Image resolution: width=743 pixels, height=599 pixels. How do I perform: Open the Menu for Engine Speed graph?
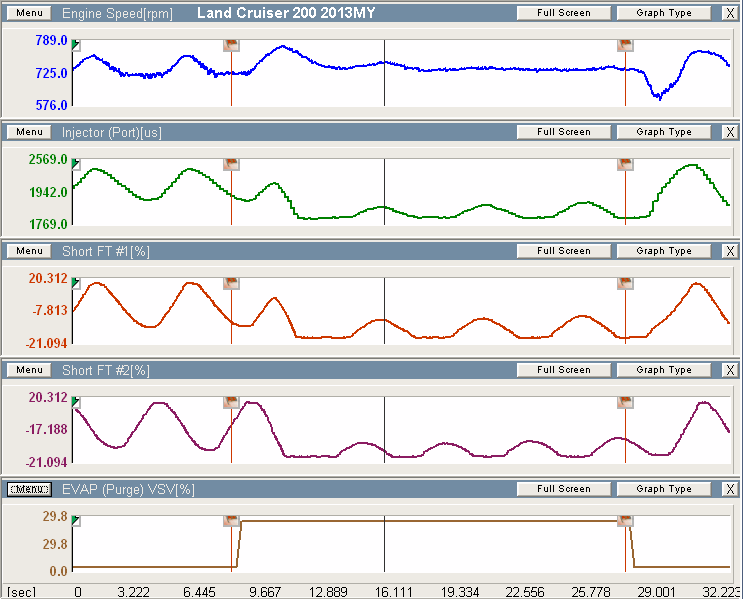coord(29,13)
